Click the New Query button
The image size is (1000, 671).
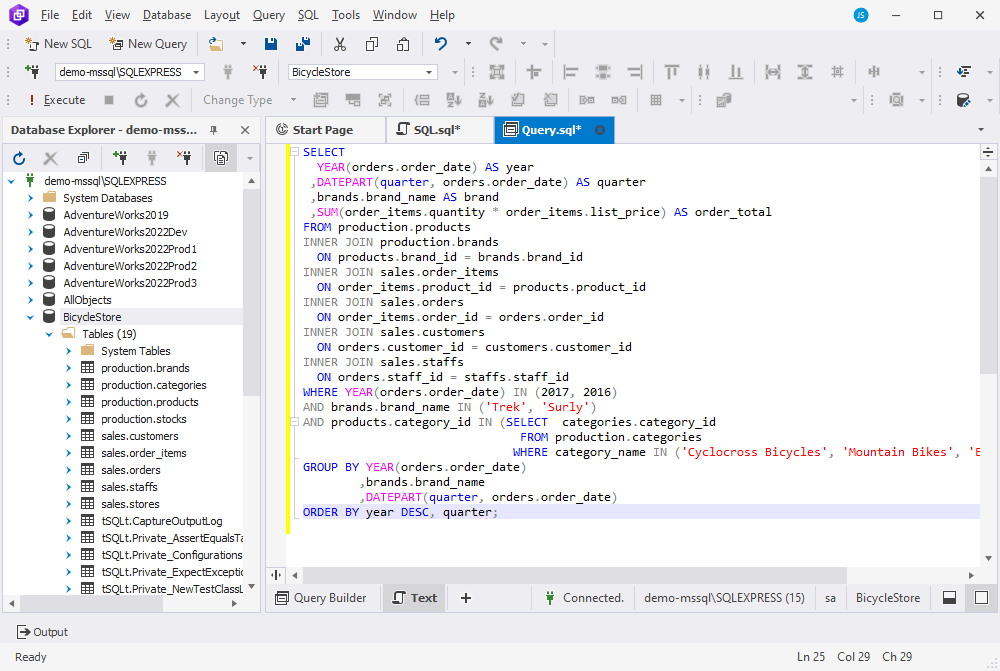(x=148, y=44)
